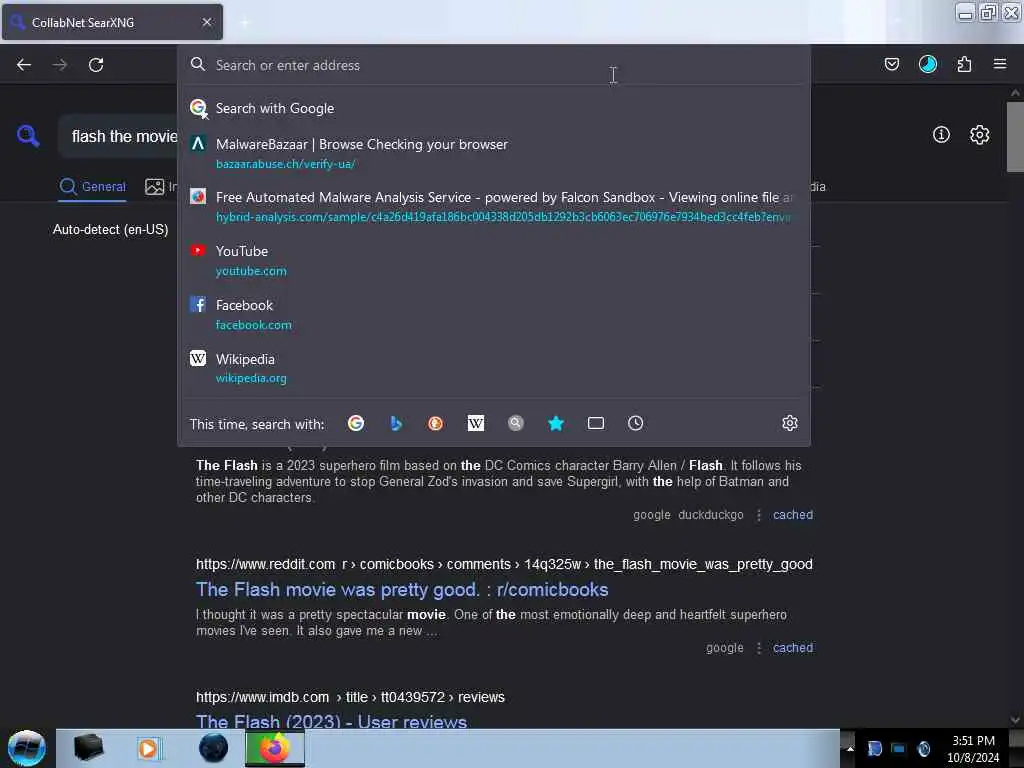The height and width of the screenshot is (768, 1024).
Task: Open search settings gear in the dropdown
Action: [790, 423]
